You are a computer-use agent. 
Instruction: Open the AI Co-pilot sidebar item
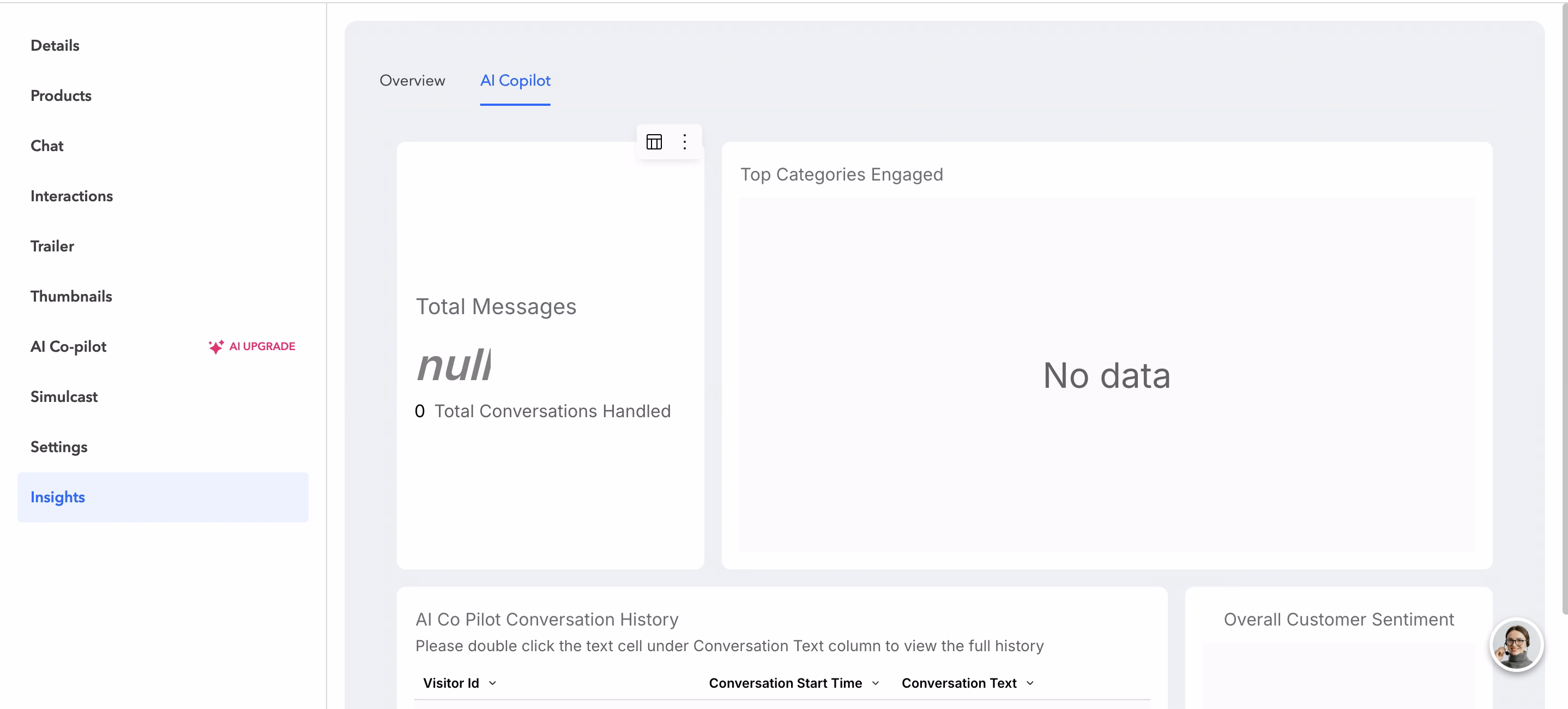point(68,346)
